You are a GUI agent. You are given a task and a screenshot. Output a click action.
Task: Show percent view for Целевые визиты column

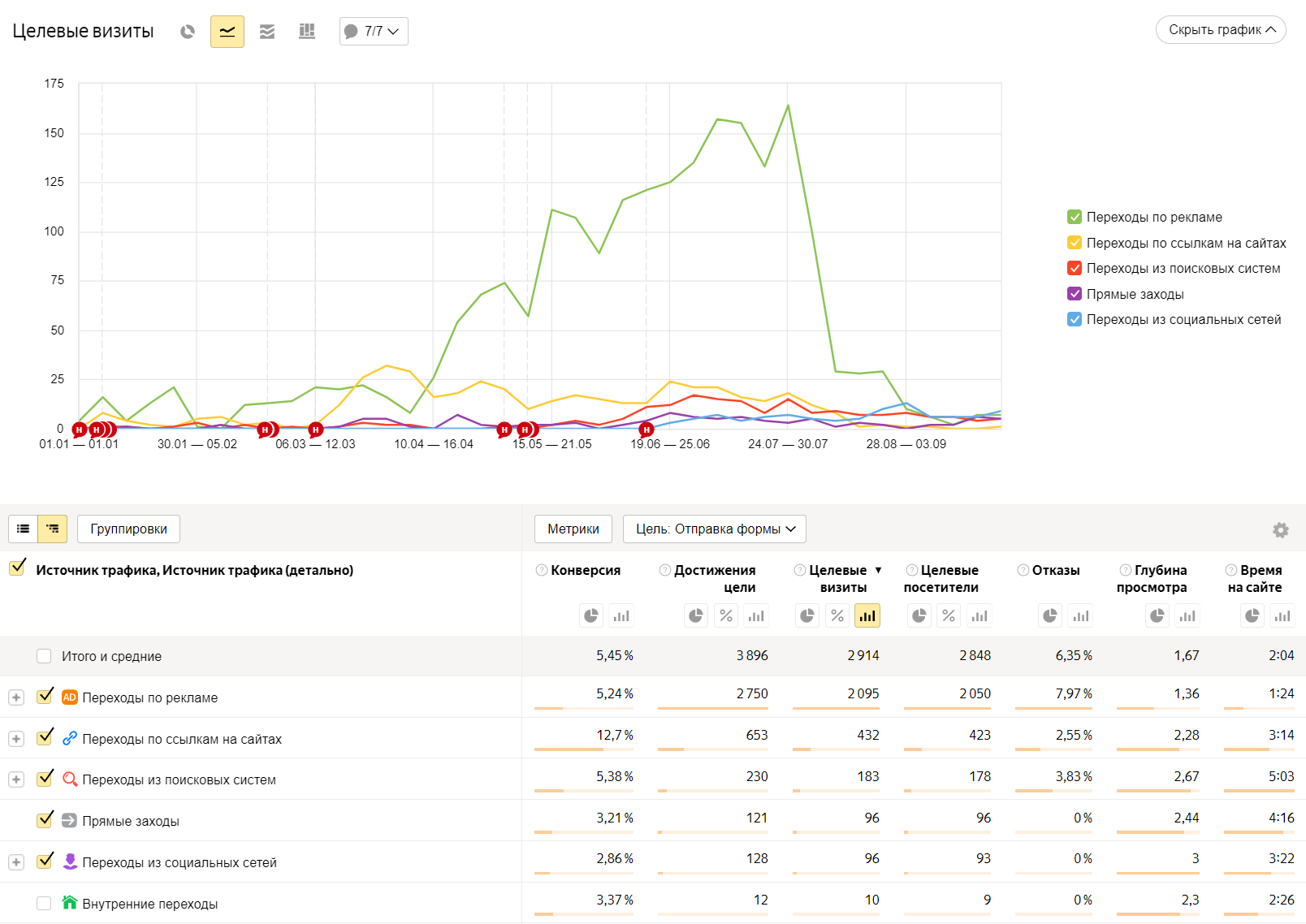837,616
